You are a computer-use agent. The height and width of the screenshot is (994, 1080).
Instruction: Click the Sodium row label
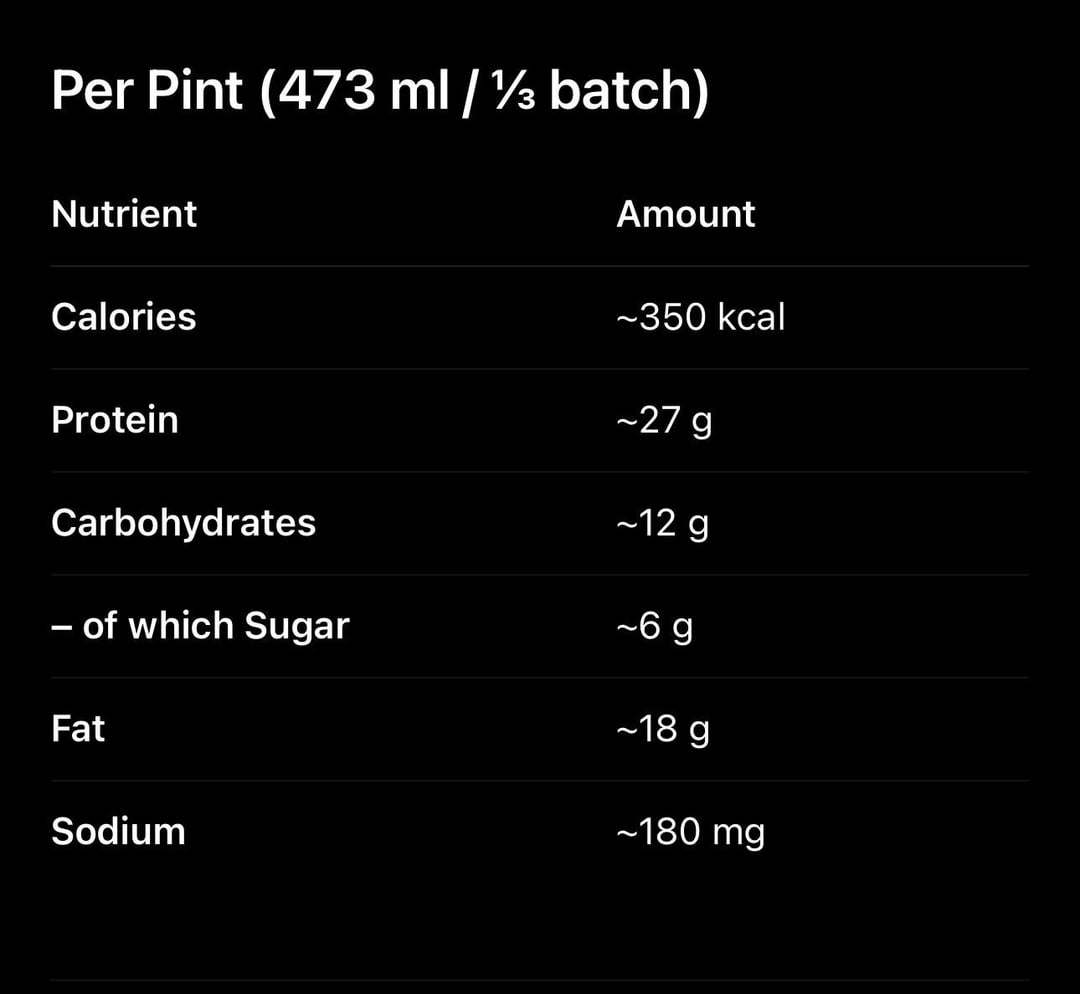pos(118,832)
